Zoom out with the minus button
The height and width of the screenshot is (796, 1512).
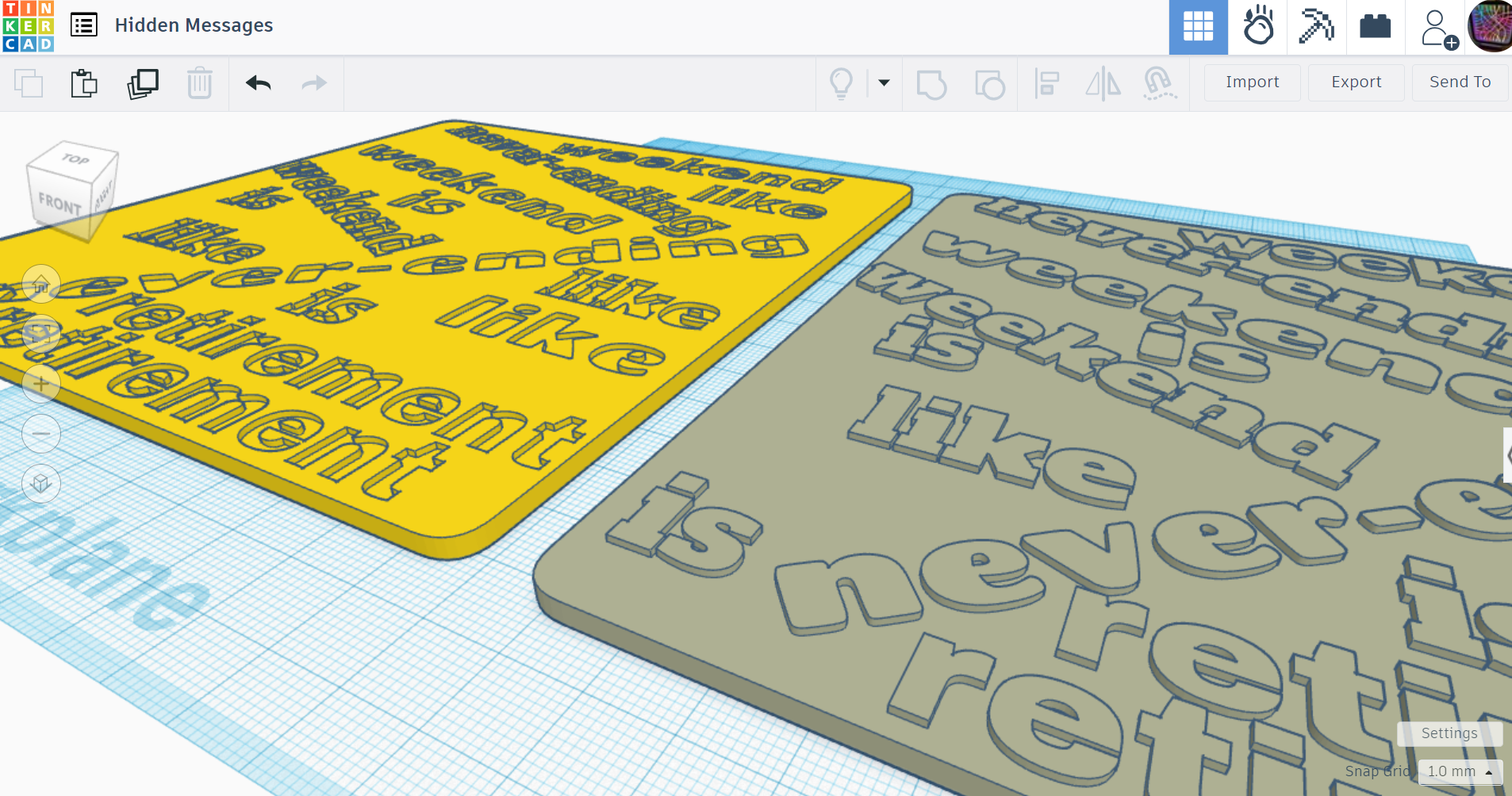41,434
